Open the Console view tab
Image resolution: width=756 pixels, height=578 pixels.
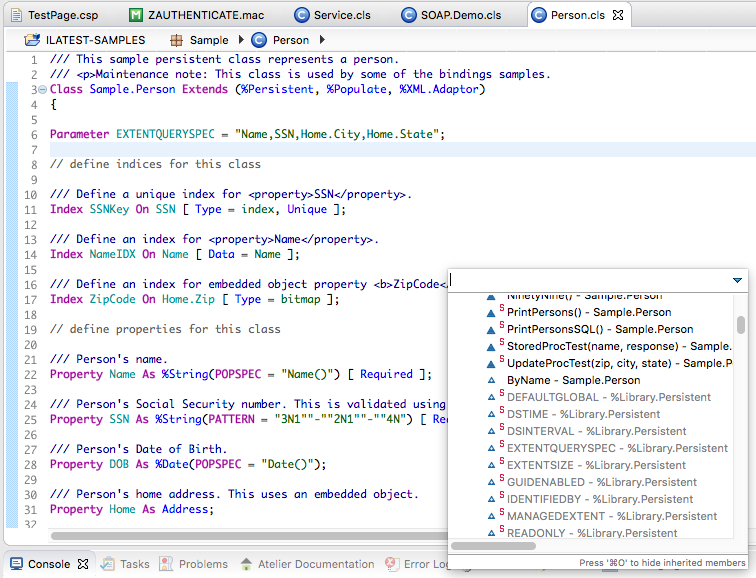(49, 564)
